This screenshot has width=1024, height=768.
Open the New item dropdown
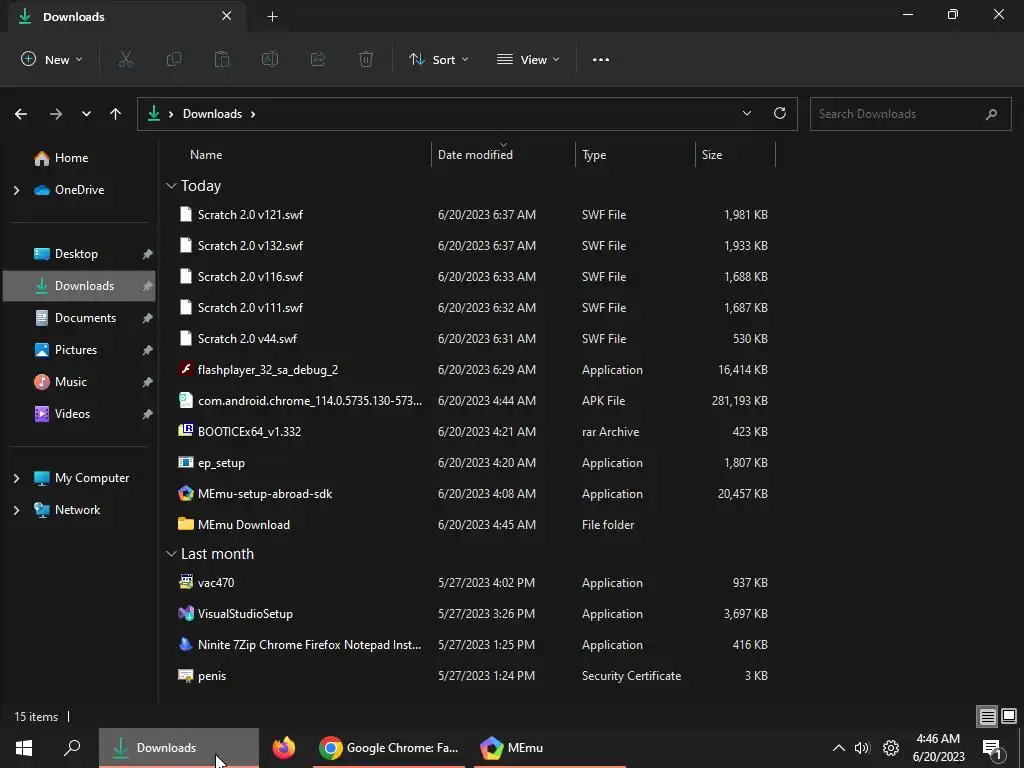click(x=52, y=59)
